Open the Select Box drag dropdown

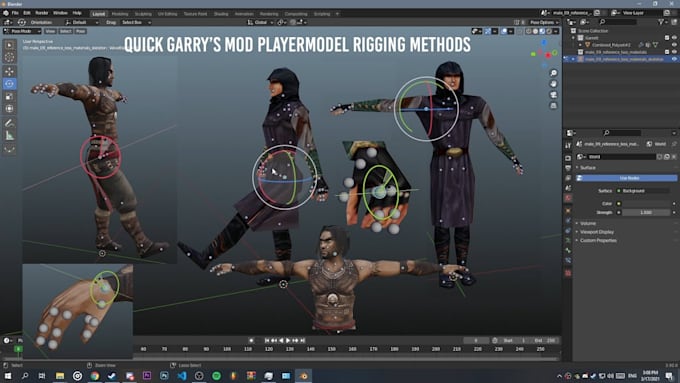point(136,22)
